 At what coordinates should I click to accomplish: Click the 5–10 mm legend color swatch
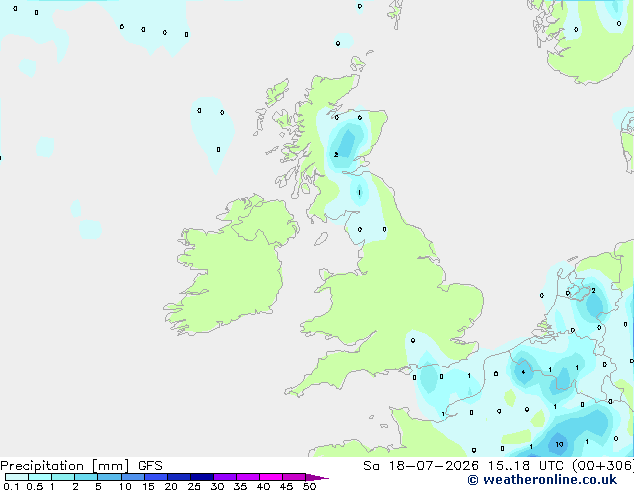coord(109,477)
